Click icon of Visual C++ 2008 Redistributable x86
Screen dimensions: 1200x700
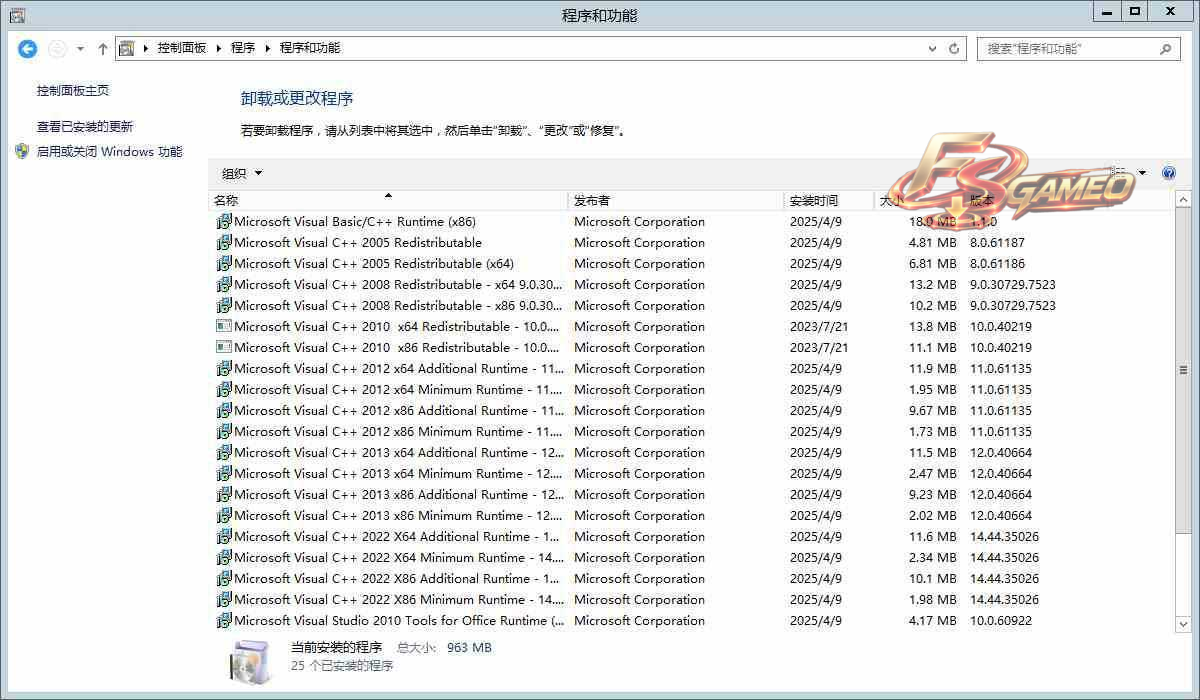click(224, 306)
